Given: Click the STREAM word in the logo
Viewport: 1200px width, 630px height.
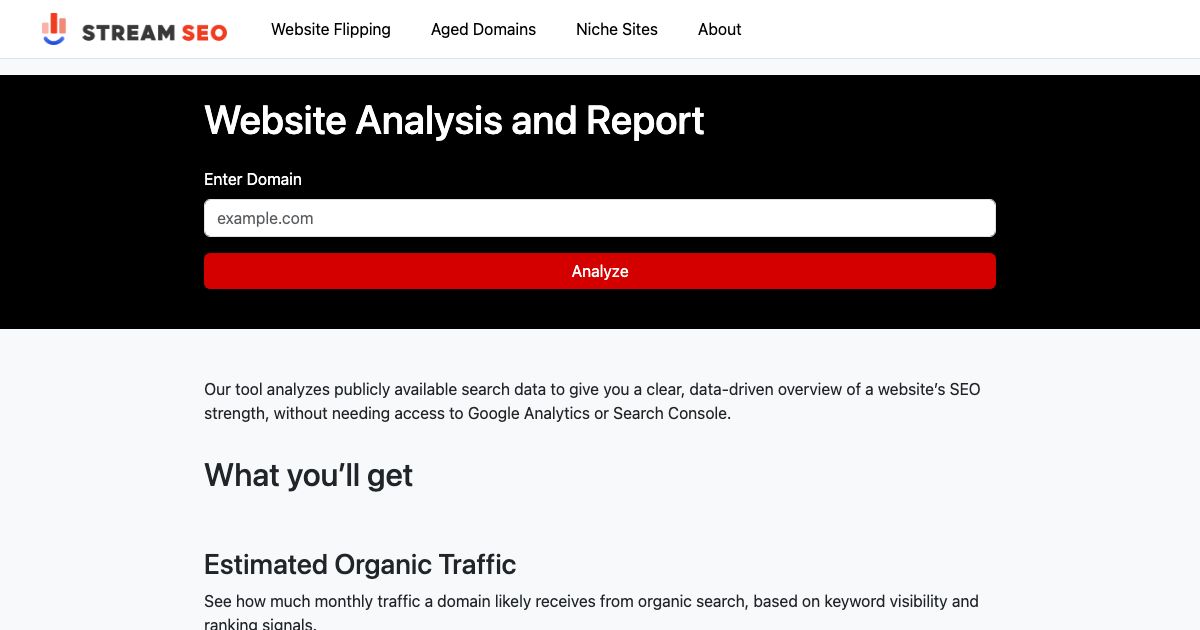Looking at the screenshot, I should [x=128, y=32].
